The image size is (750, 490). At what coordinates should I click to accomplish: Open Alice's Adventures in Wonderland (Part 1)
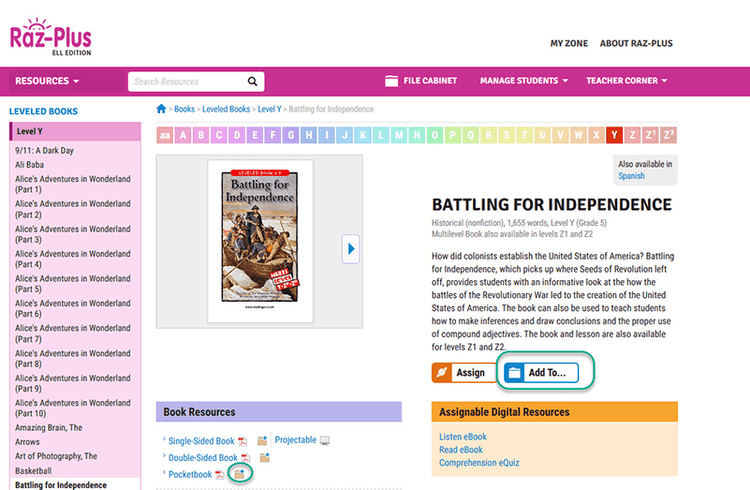73,184
